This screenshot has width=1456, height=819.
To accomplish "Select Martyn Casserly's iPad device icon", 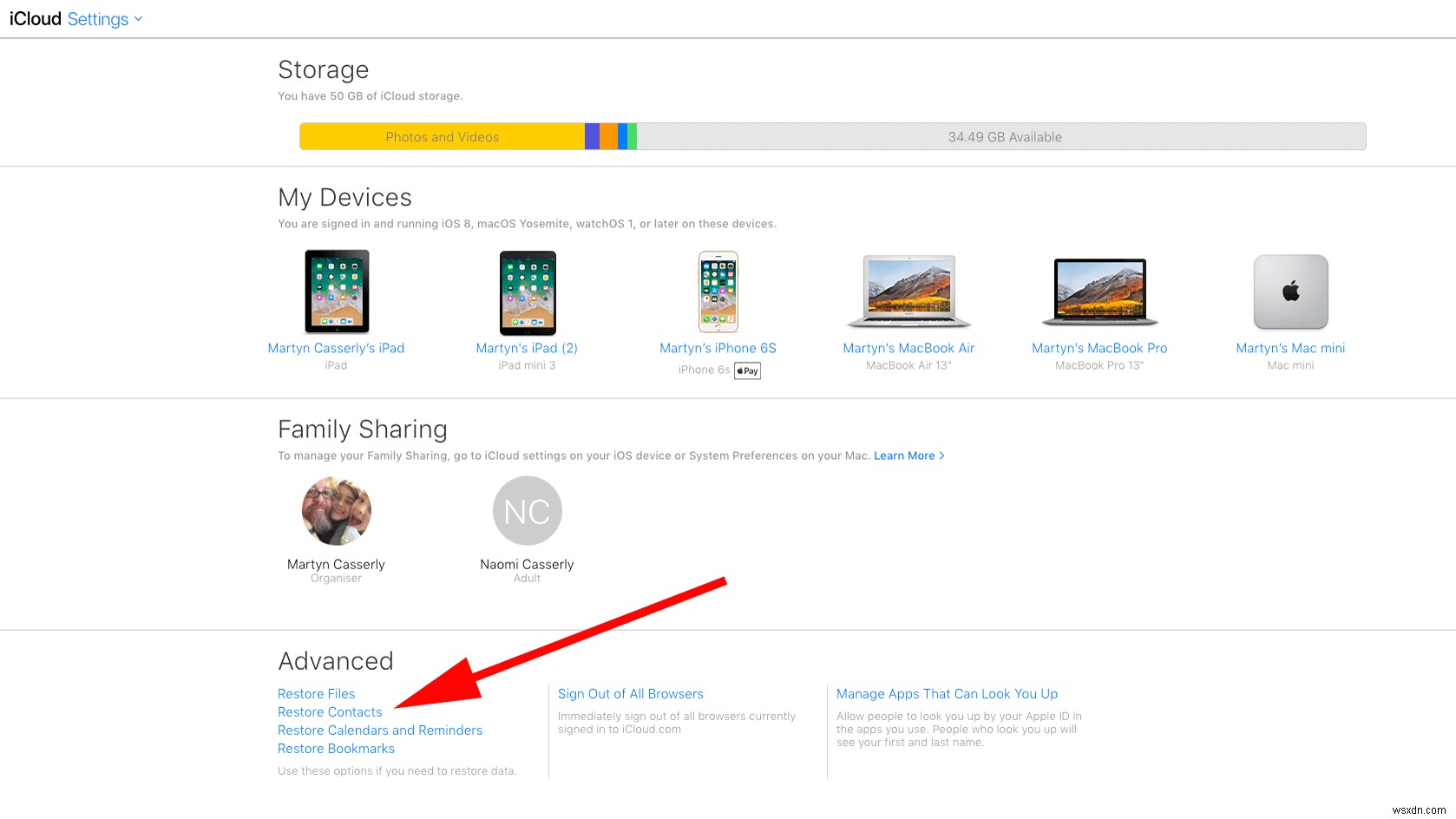I will point(336,292).
